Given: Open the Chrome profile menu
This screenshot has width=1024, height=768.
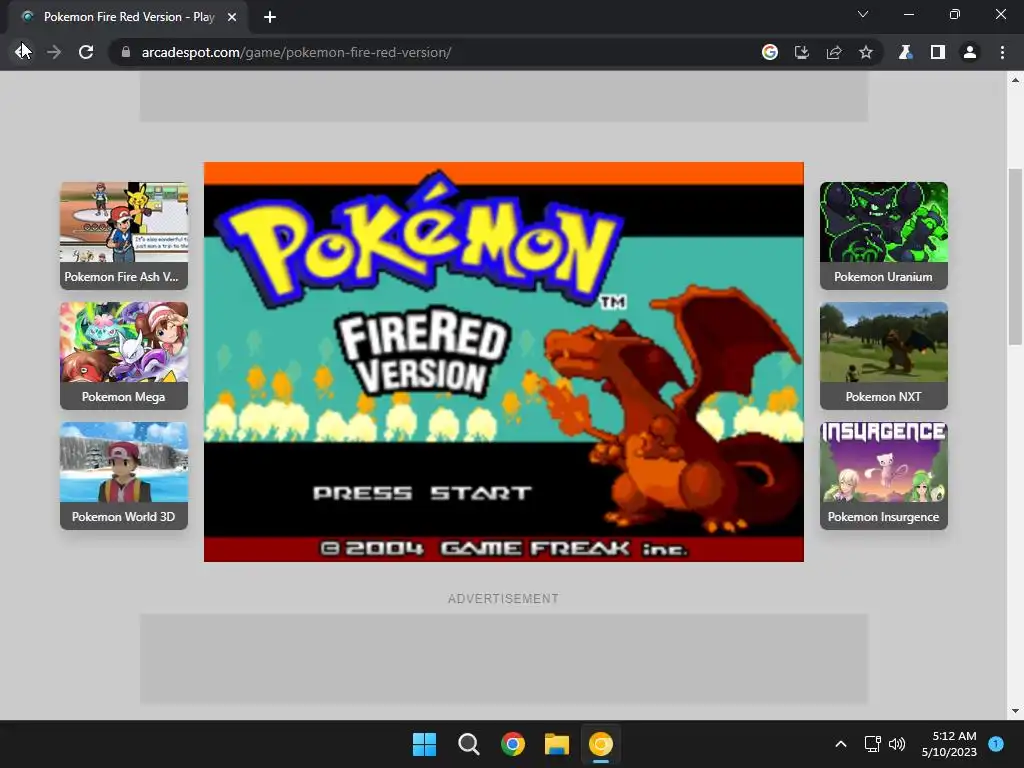Looking at the screenshot, I should pyautogui.click(x=970, y=52).
